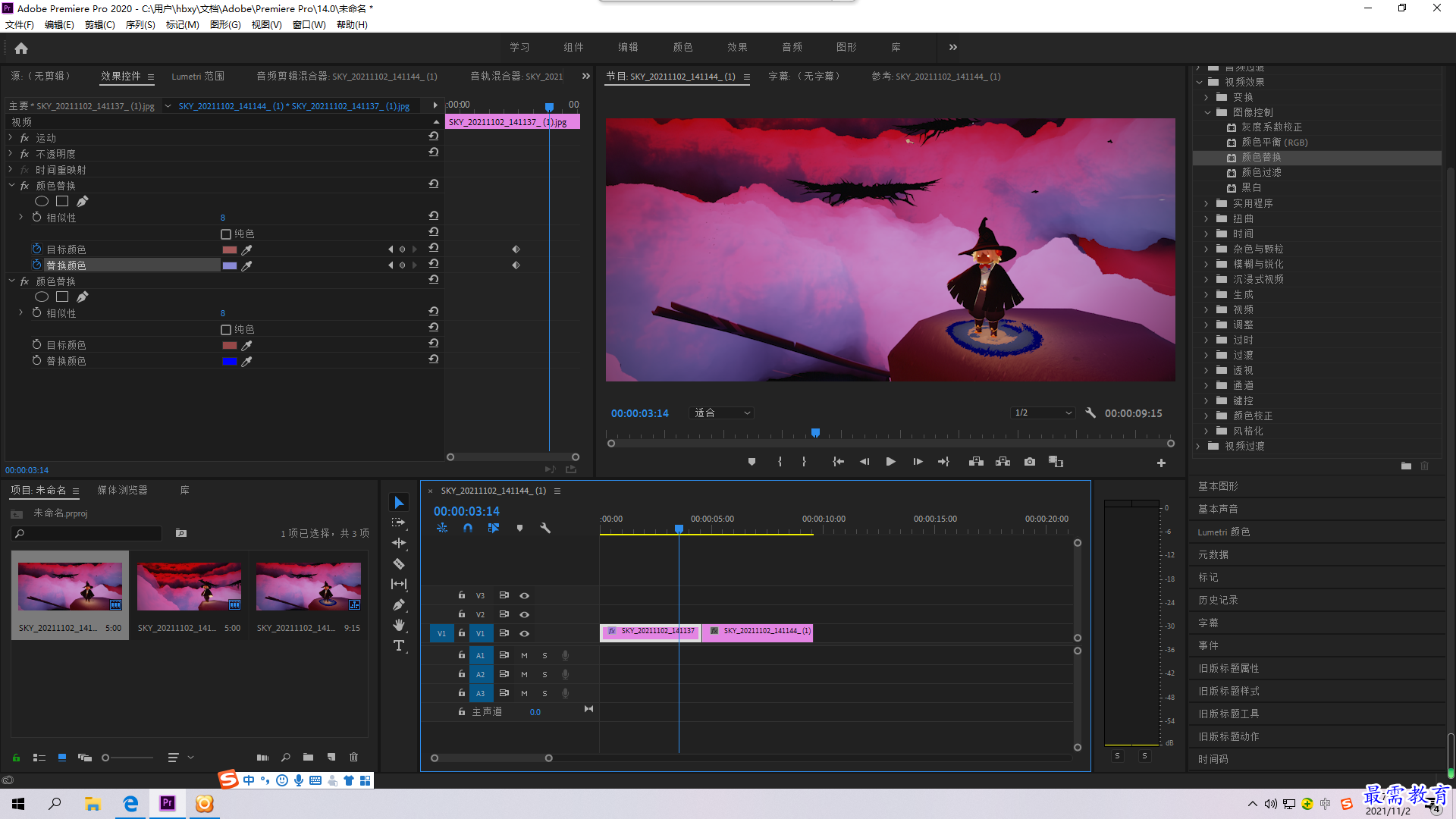Toggle V1 track visibility eye
The image size is (1456, 819).
pyautogui.click(x=524, y=633)
